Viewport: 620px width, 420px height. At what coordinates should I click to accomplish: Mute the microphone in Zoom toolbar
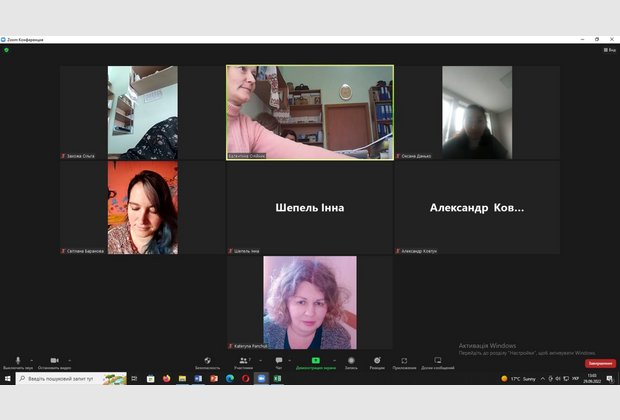click(x=17, y=361)
